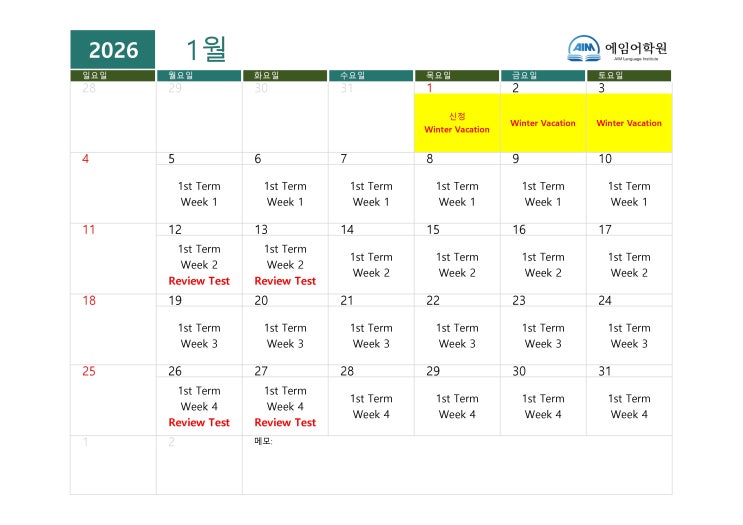Viewport: 743px width, 525px height.
Task: Click 1st Term Week 1 on January 7
Action: (371, 194)
